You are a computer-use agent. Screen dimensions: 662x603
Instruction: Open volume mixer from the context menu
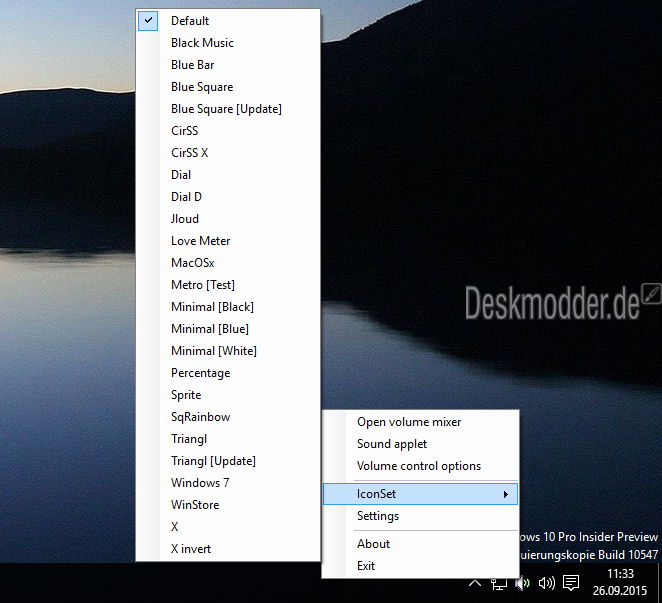(409, 422)
